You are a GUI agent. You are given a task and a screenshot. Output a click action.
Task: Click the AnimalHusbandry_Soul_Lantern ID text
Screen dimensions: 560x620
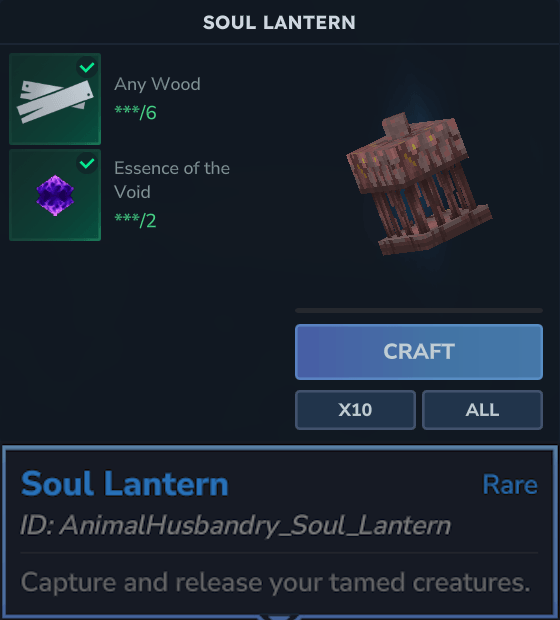236,526
